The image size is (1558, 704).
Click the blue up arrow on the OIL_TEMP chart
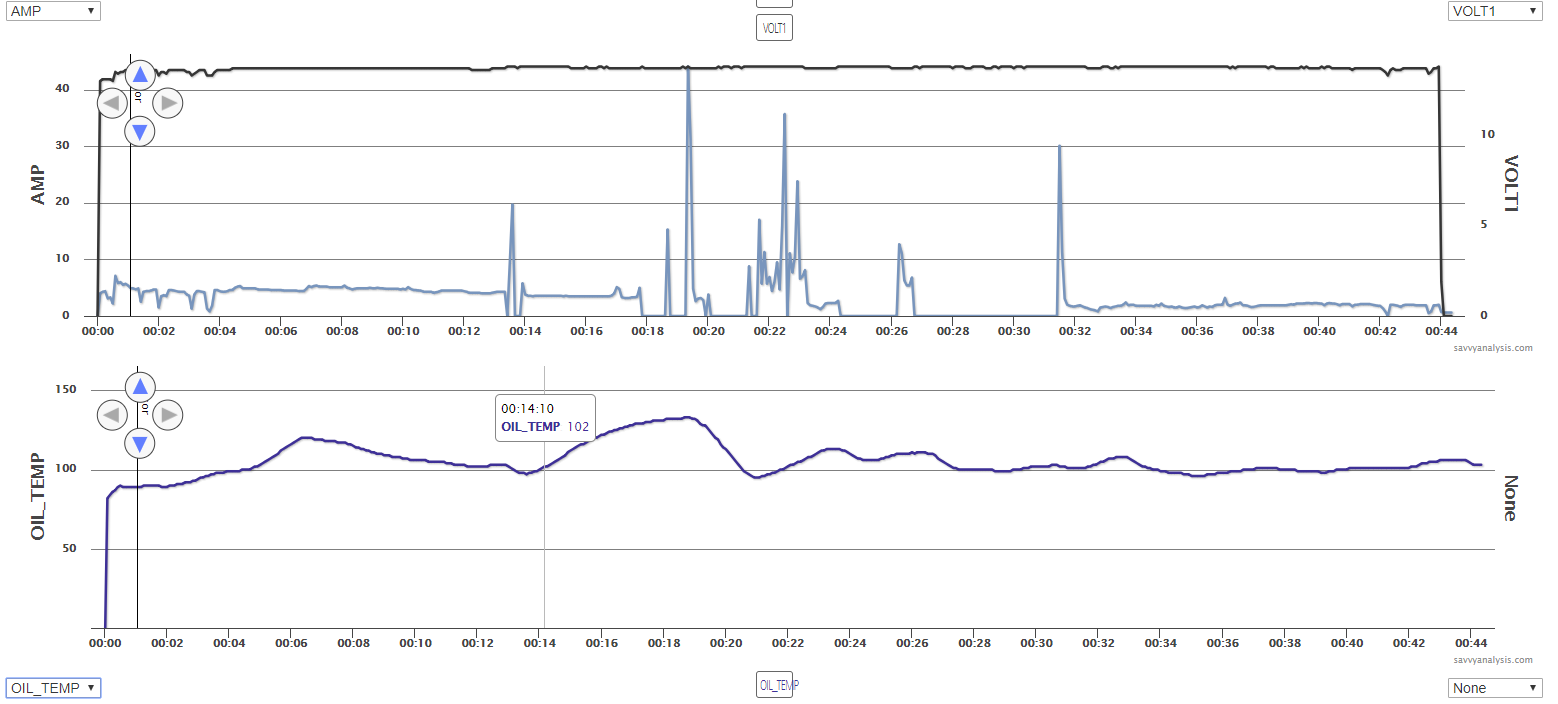[x=139, y=386]
